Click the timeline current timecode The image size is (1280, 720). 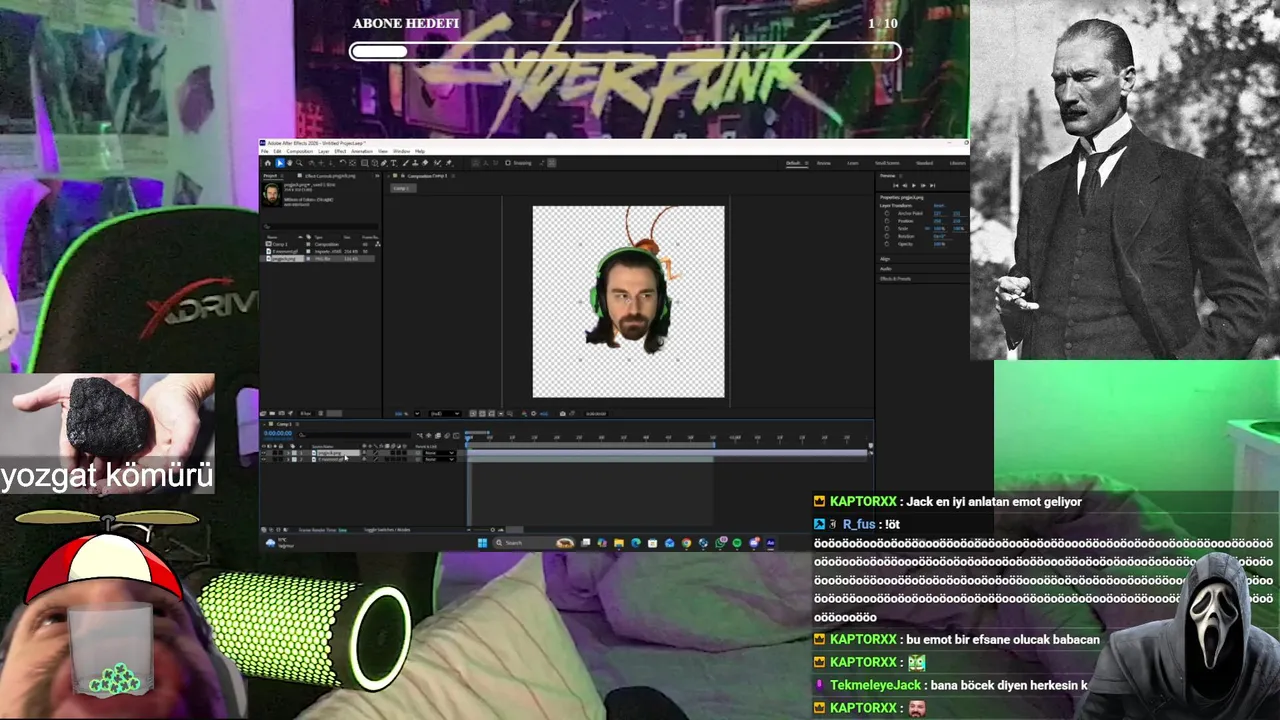[278, 433]
